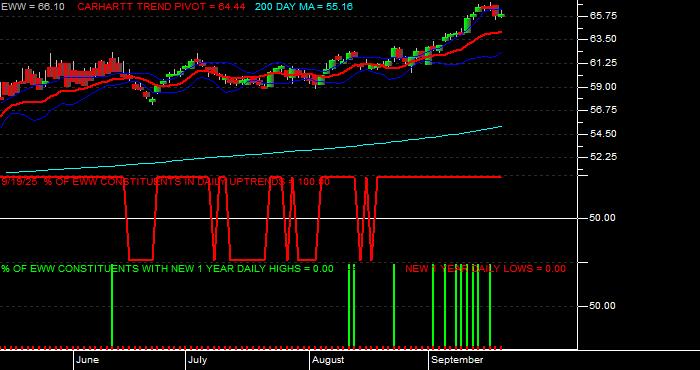Click the % OF EWW CONSTITUENTS IN DAILY UPTRENDS label
This screenshot has width=700, height=370.
(166, 182)
